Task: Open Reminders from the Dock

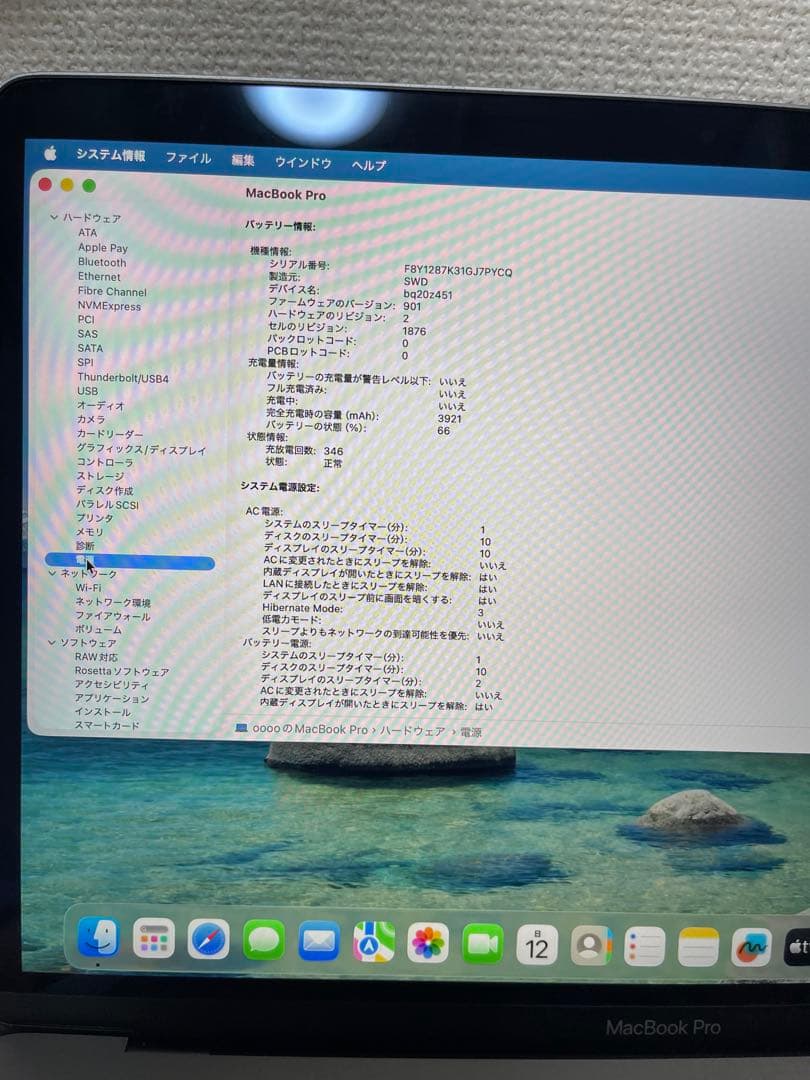Action: (x=645, y=946)
